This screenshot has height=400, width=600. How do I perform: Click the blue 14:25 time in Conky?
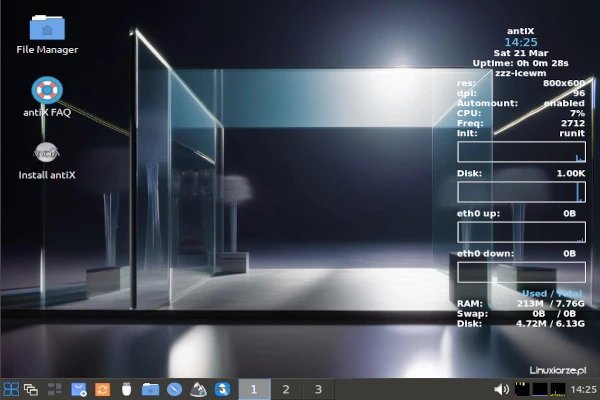click(521, 42)
